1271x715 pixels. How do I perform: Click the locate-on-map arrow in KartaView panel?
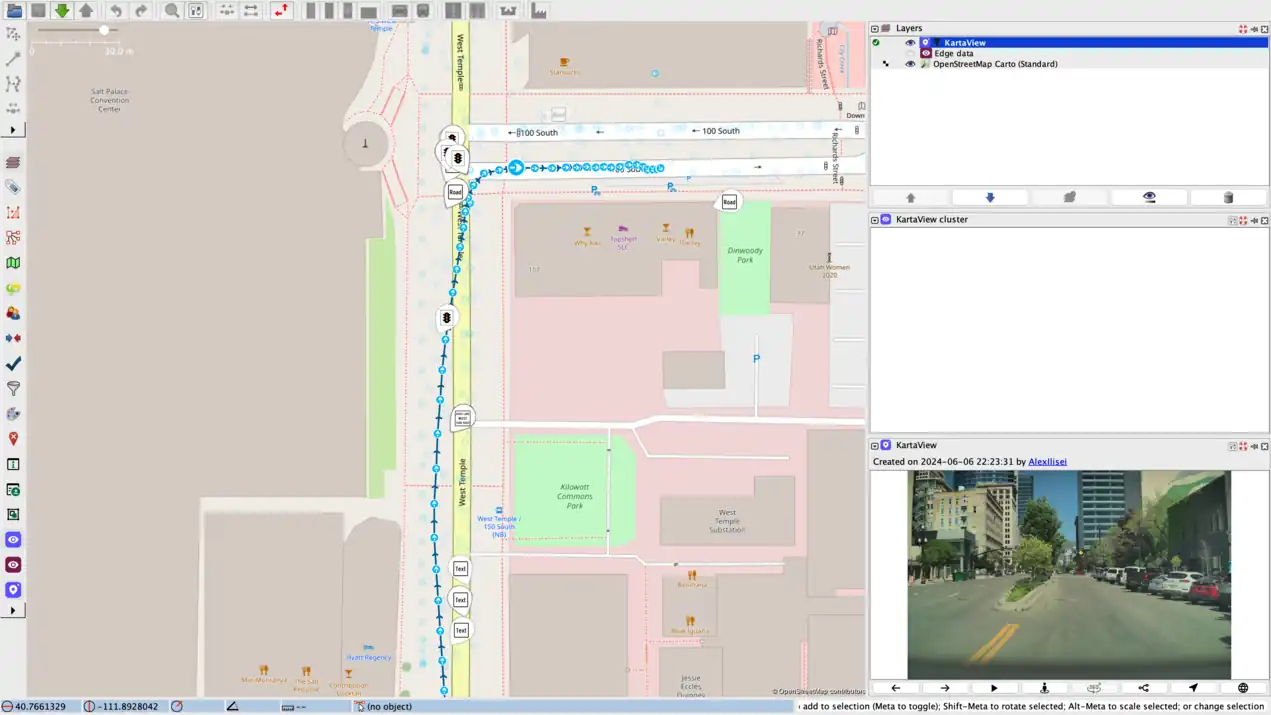point(1193,688)
